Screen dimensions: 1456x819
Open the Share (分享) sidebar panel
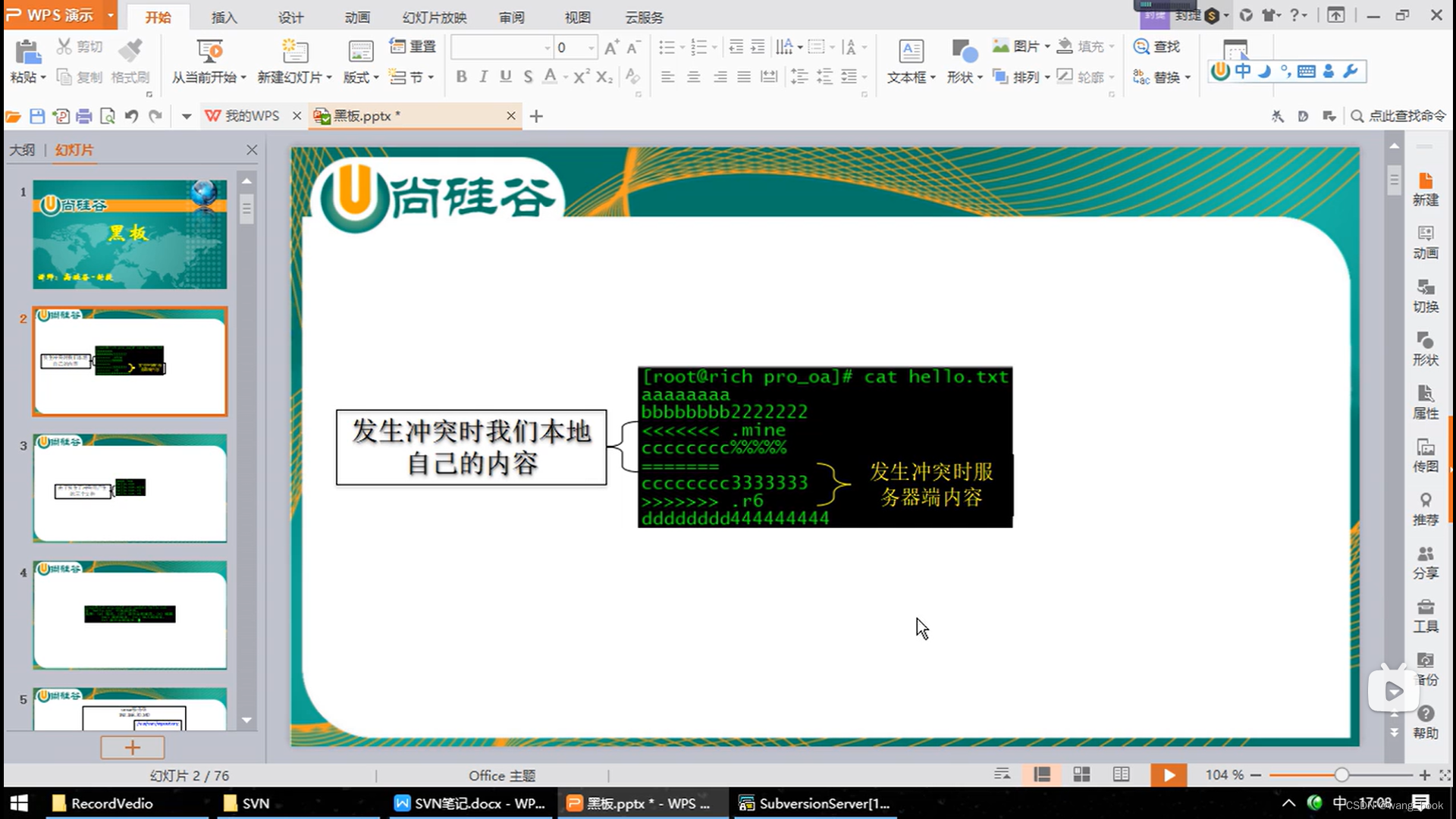(1426, 563)
